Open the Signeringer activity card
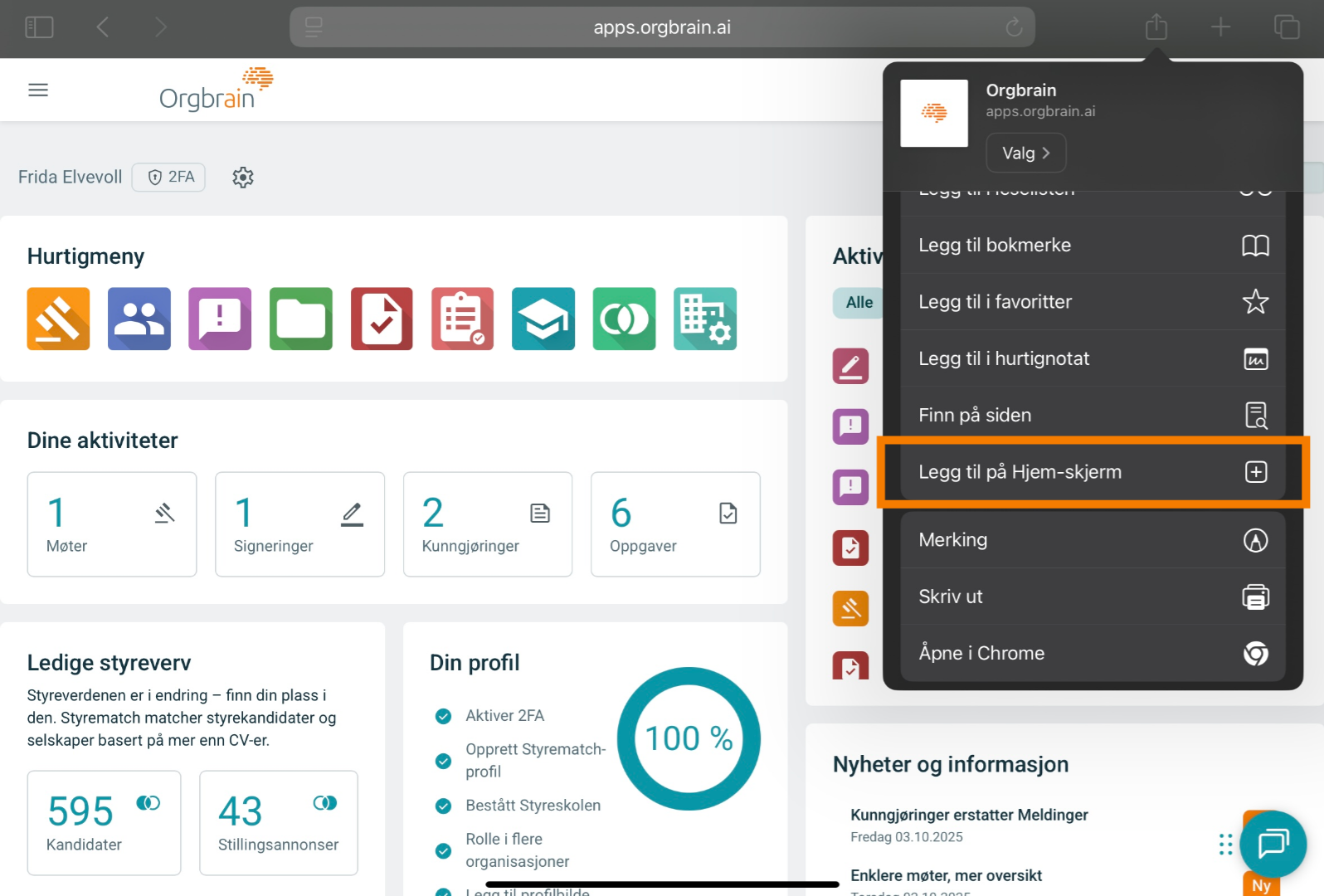The width and height of the screenshot is (1324, 896). pyautogui.click(x=299, y=524)
